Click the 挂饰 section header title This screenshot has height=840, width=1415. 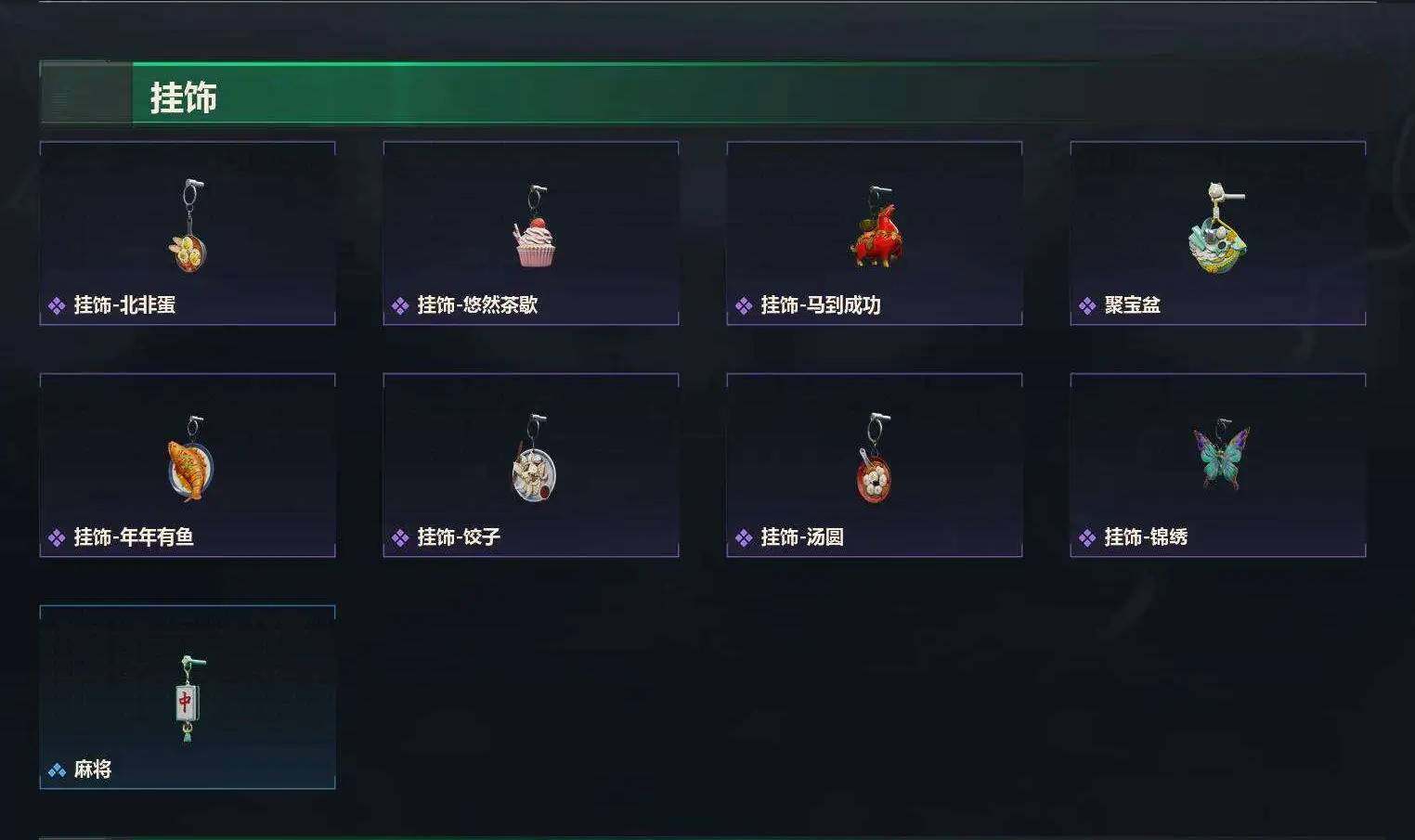(x=183, y=97)
